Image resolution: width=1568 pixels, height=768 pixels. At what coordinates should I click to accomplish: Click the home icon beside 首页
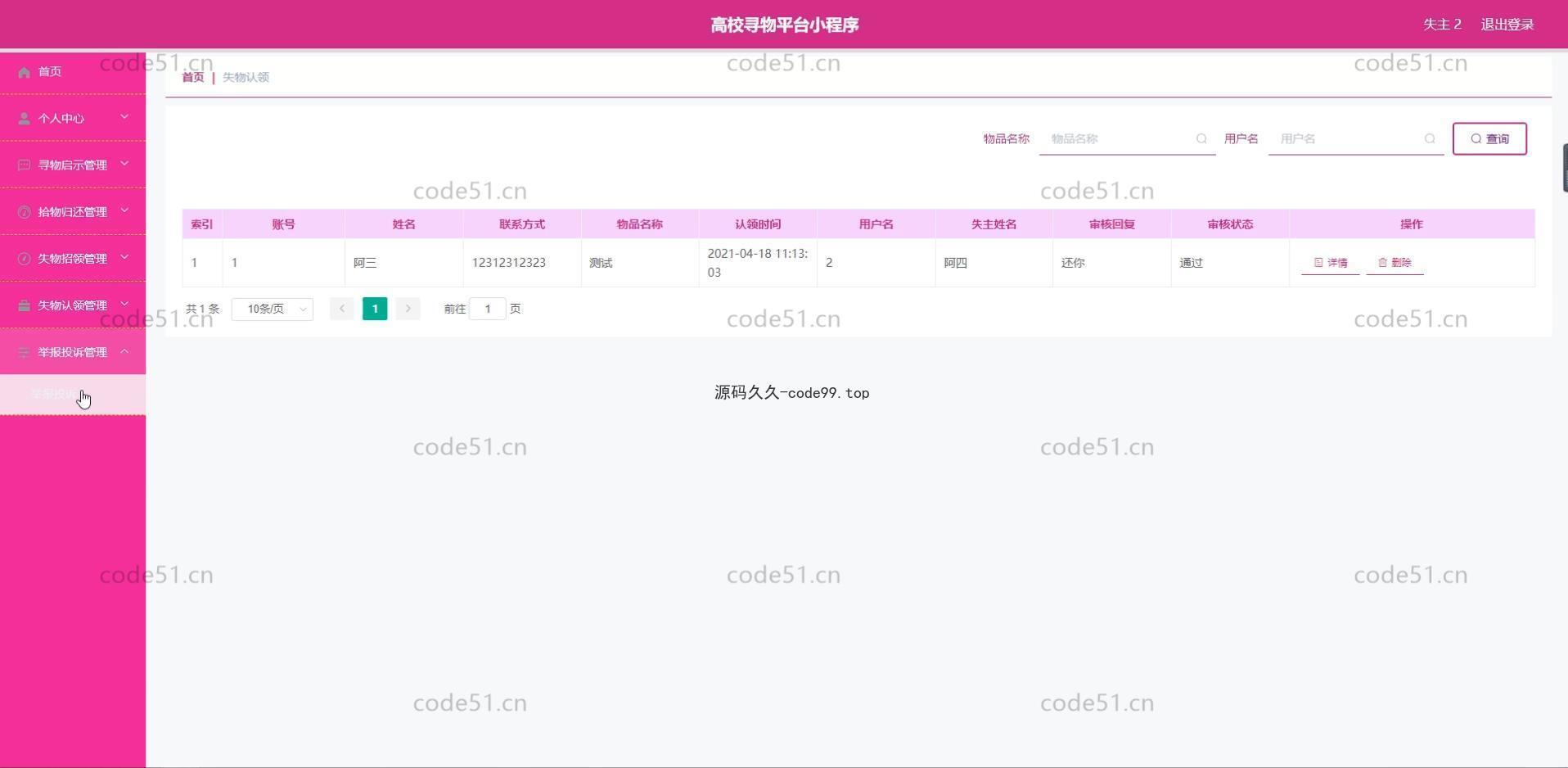pyautogui.click(x=24, y=72)
